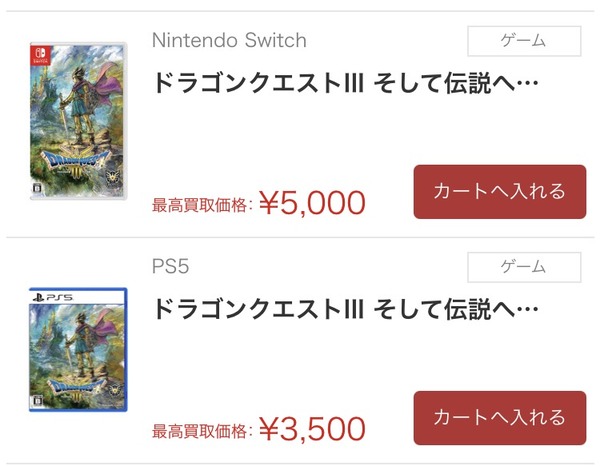Click the CERO rating mark on Switch cover

(39, 187)
